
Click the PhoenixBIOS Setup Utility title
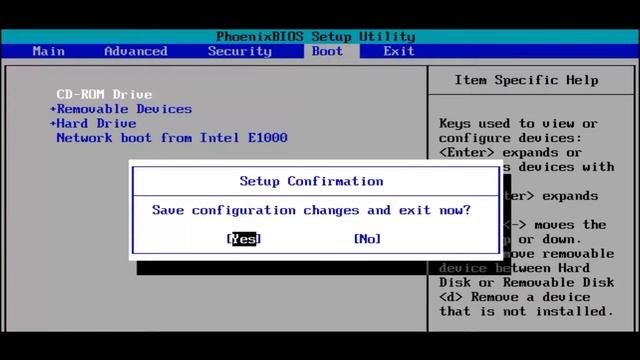[x=316, y=37]
